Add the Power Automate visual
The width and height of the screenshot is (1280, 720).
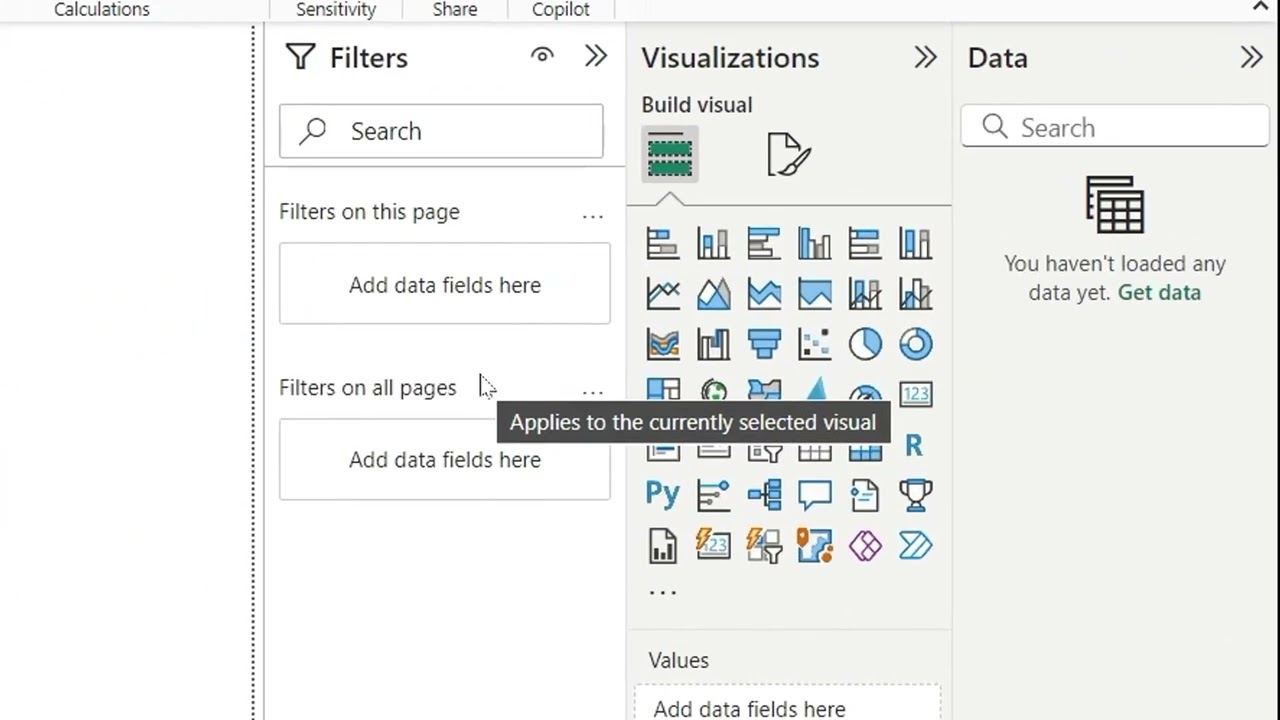[x=915, y=545]
